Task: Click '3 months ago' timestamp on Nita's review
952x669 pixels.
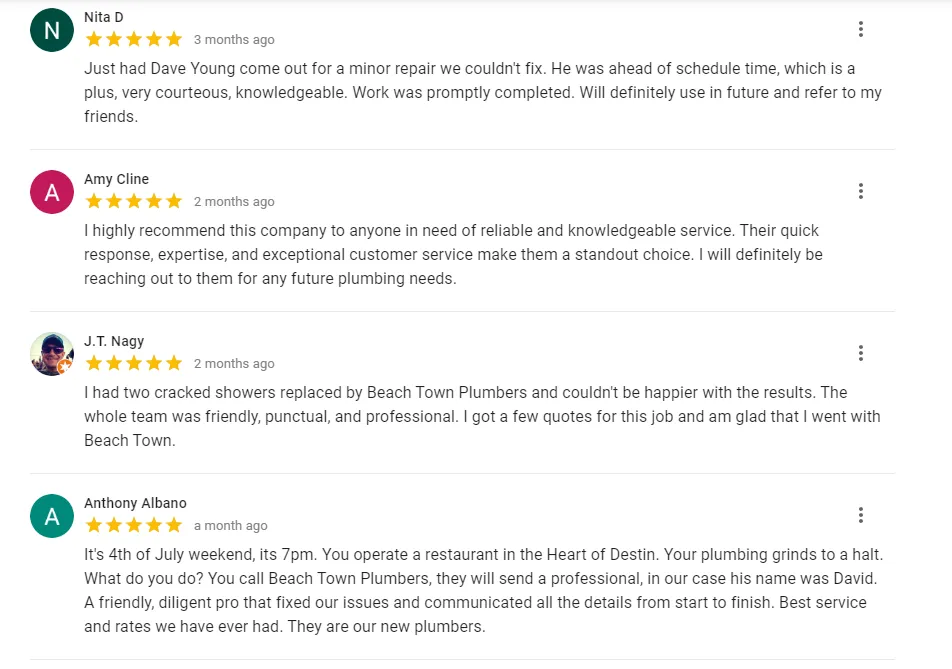Action: pos(234,40)
